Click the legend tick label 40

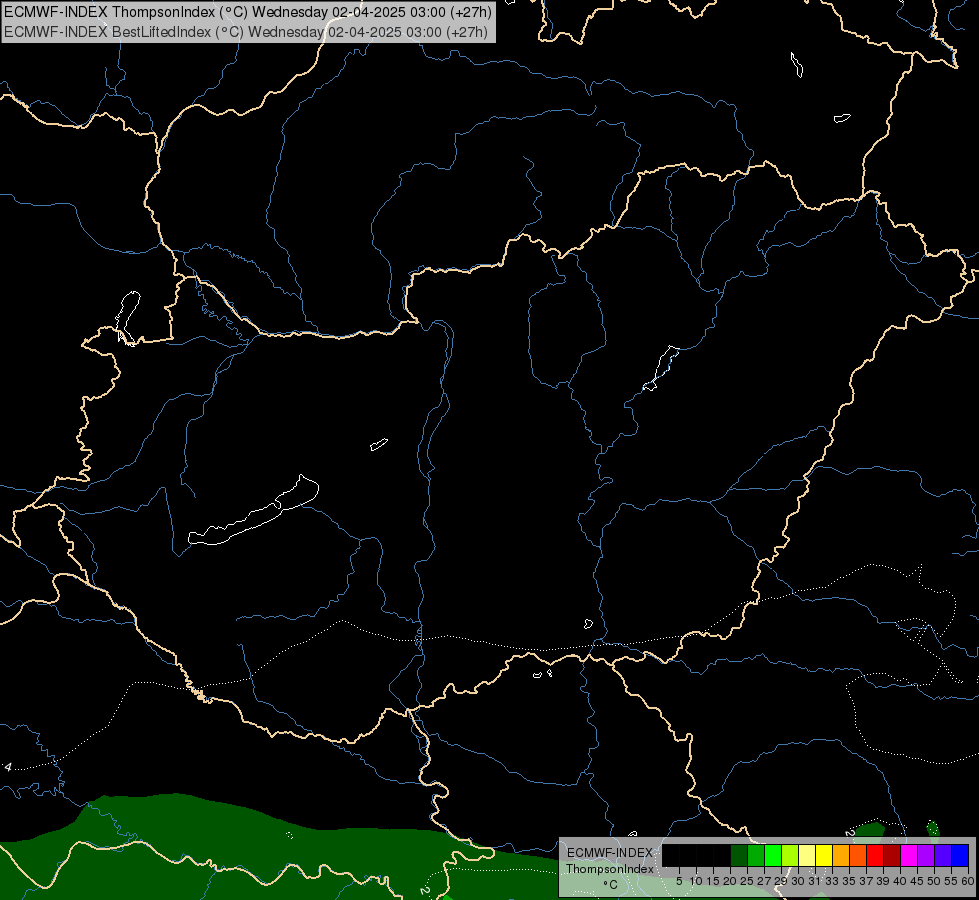point(900,881)
